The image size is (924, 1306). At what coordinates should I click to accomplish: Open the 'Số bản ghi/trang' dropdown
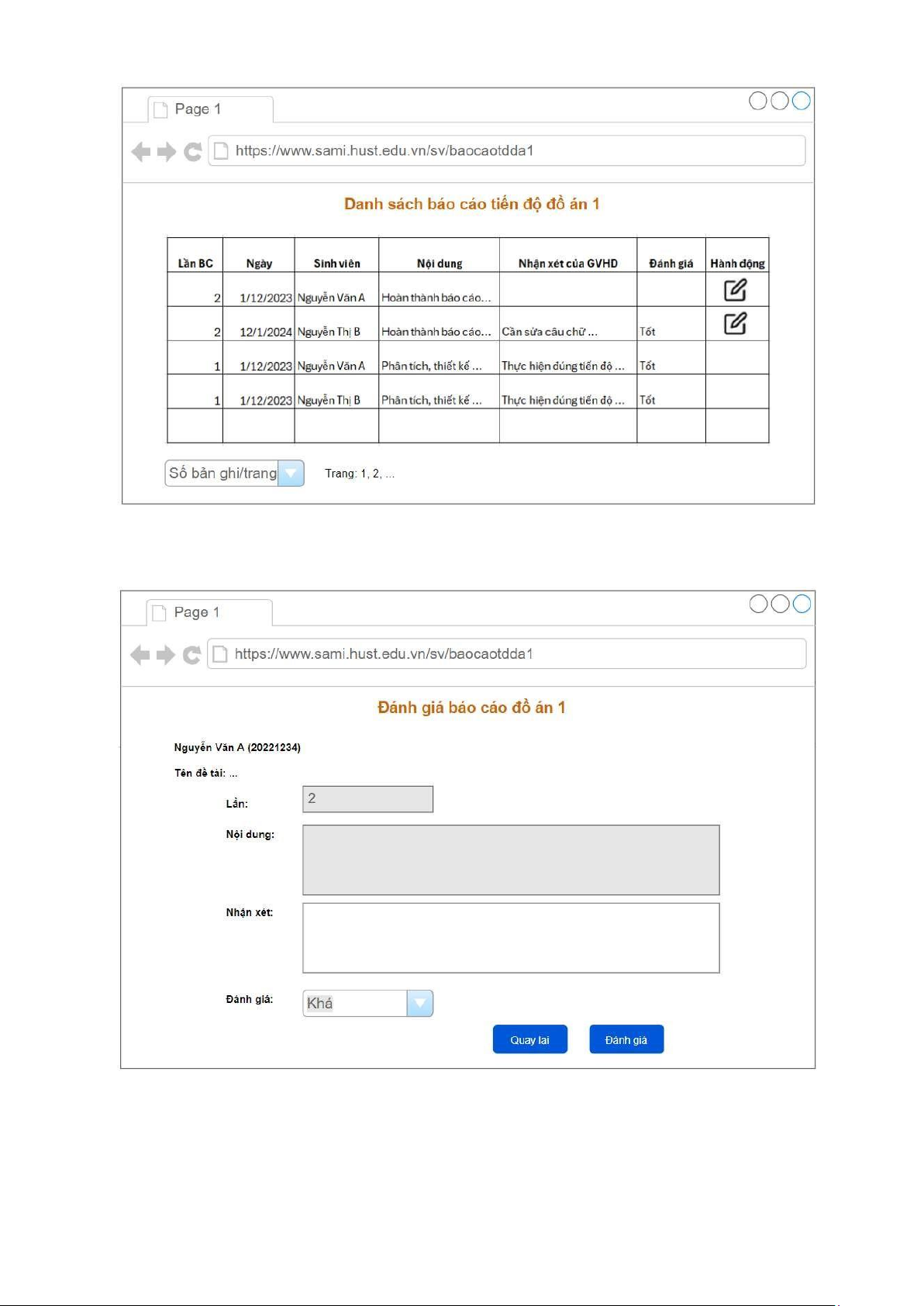[291, 474]
